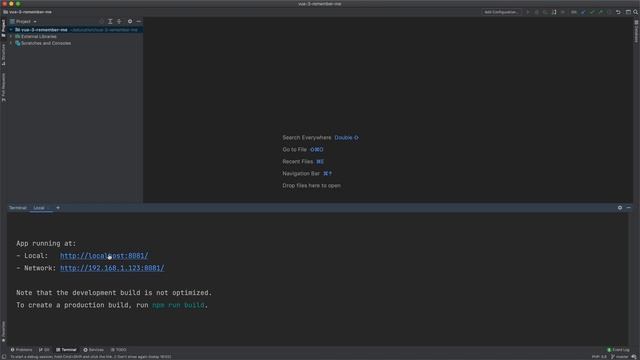Click the Add Configuration button
This screenshot has width=640, height=360.
[501, 12]
